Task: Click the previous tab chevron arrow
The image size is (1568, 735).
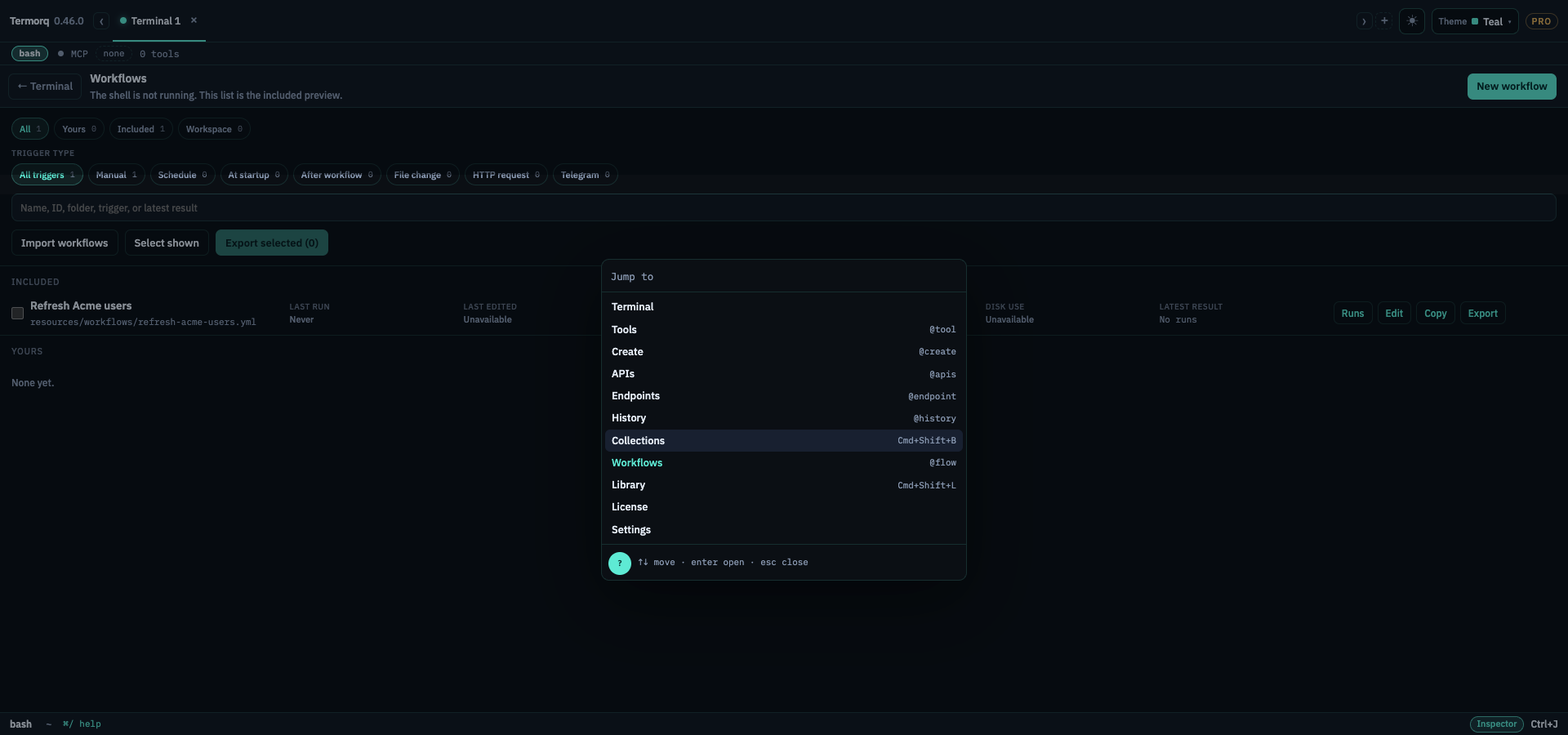Action: tap(101, 21)
